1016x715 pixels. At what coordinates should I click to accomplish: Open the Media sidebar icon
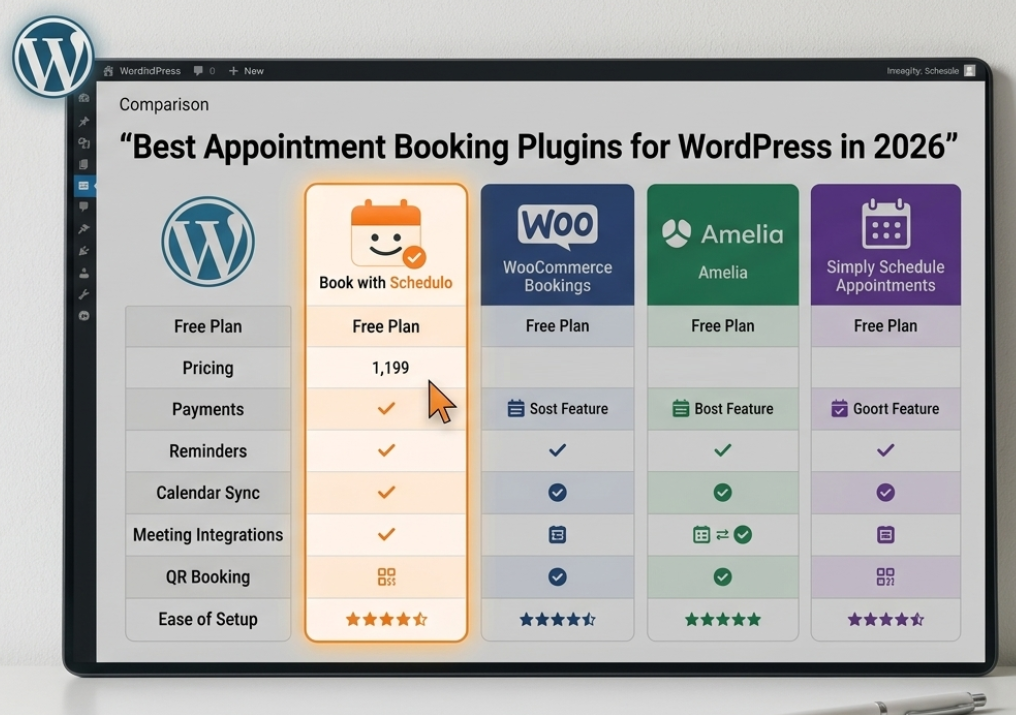pyautogui.click(x=84, y=143)
